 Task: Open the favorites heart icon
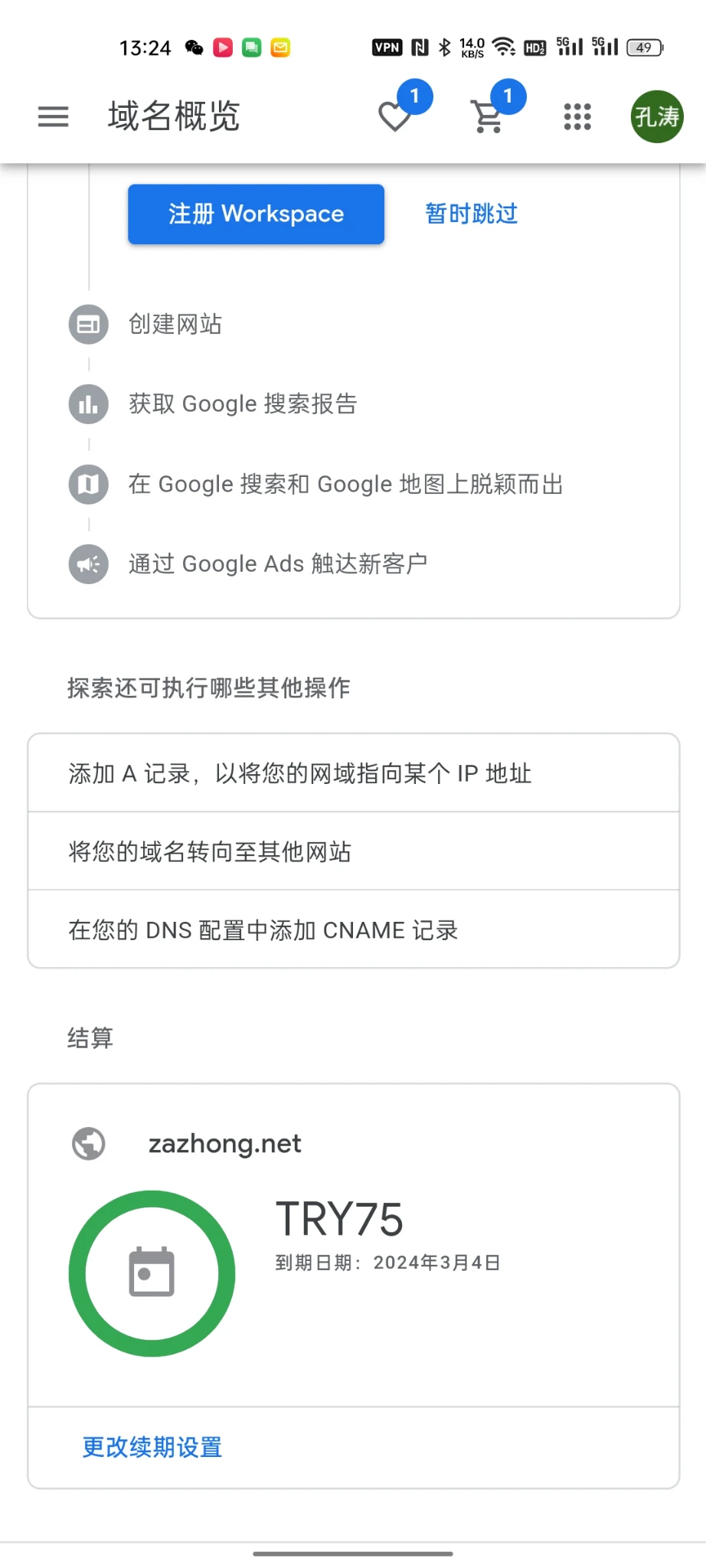(x=395, y=116)
